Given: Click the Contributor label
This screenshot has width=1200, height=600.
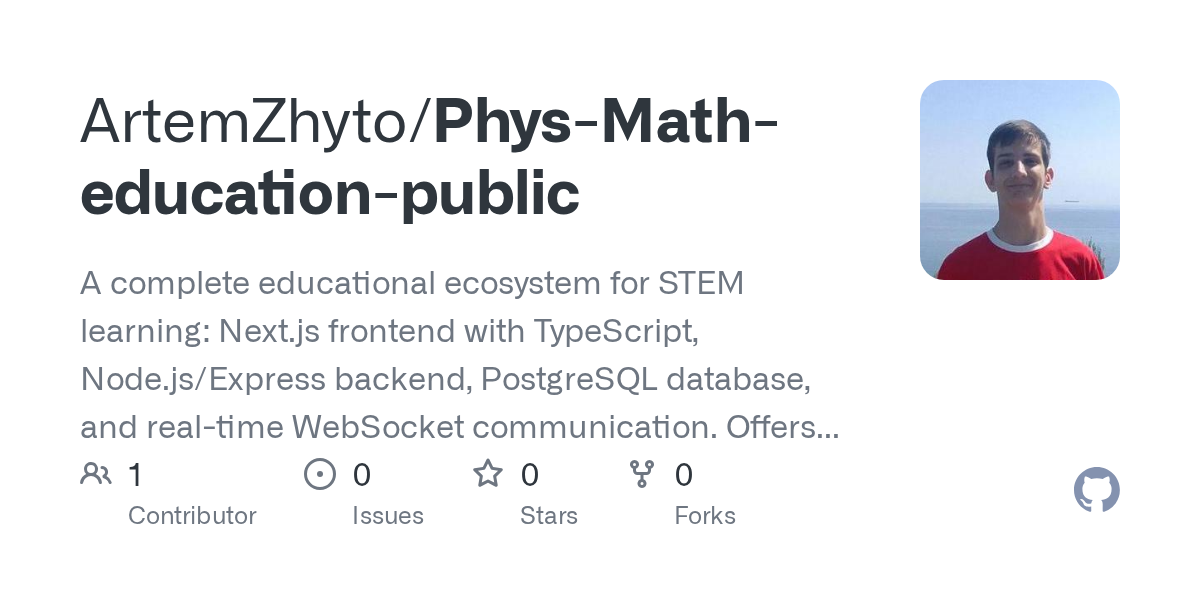Looking at the screenshot, I should tap(192, 516).
